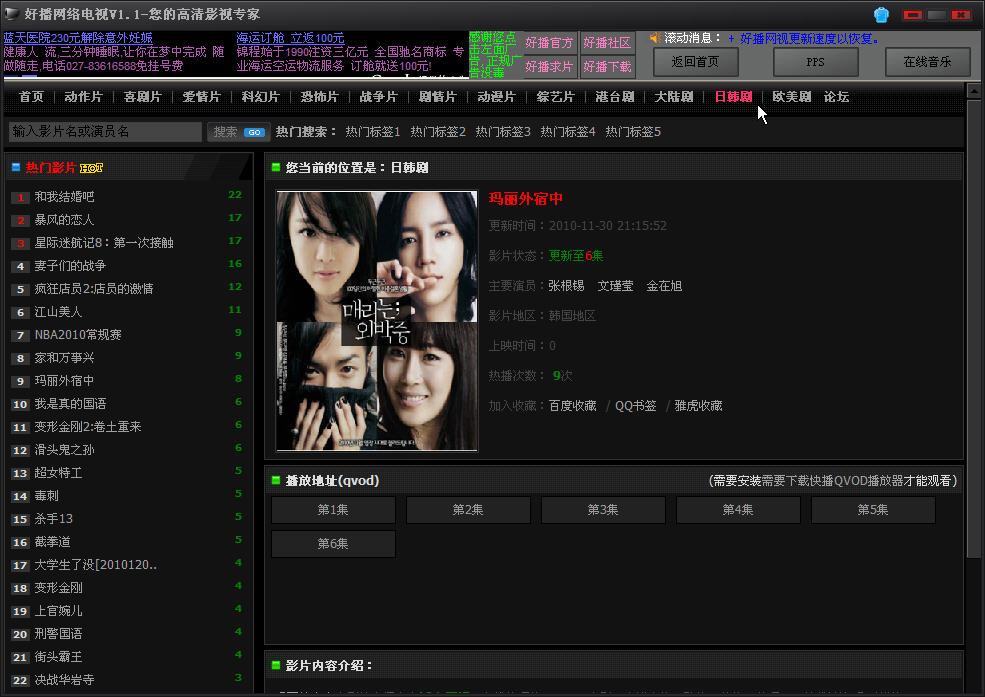985x697 pixels.
Task: Open hot movie 江山美人
Action: [x=58, y=312]
